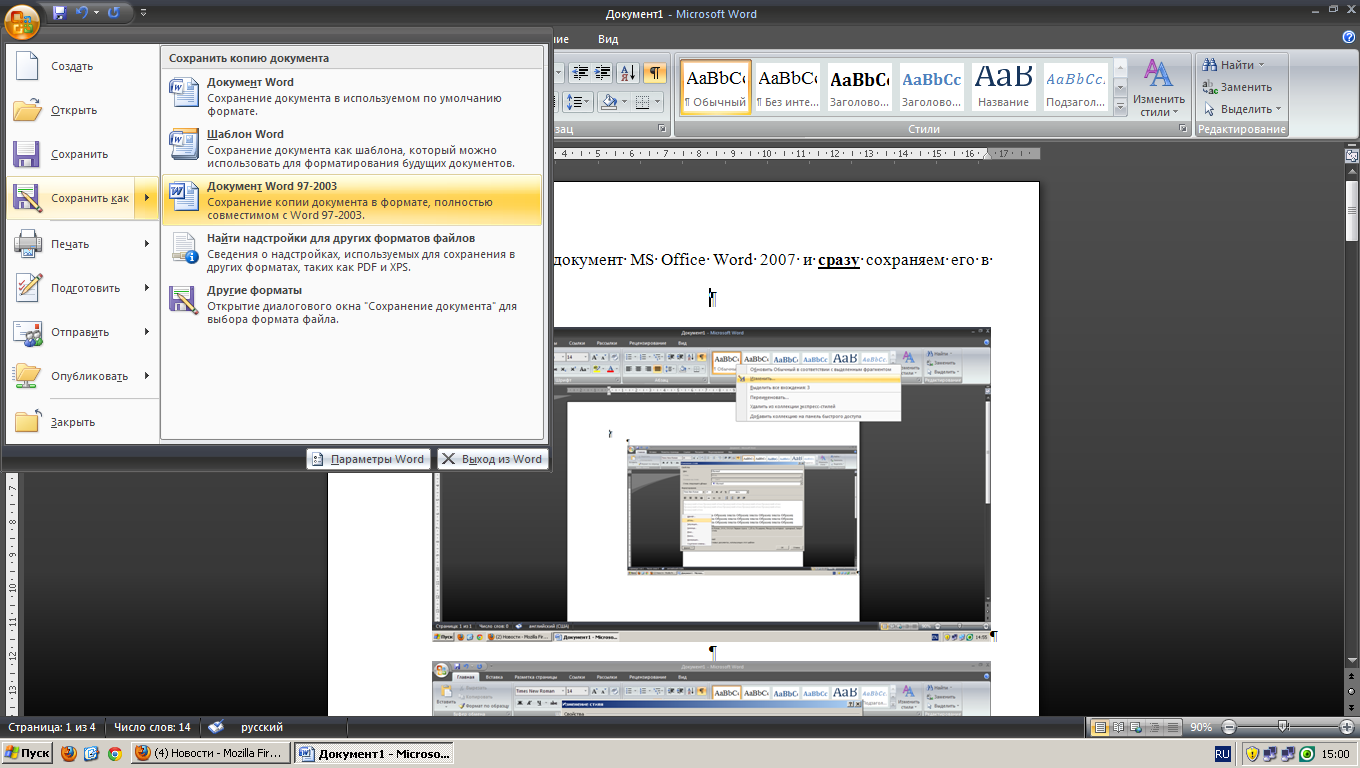The height and width of the screenshot is (768, 1360).
Task: Choose Закрыть in the Office menu
Action: click(82, 422)
